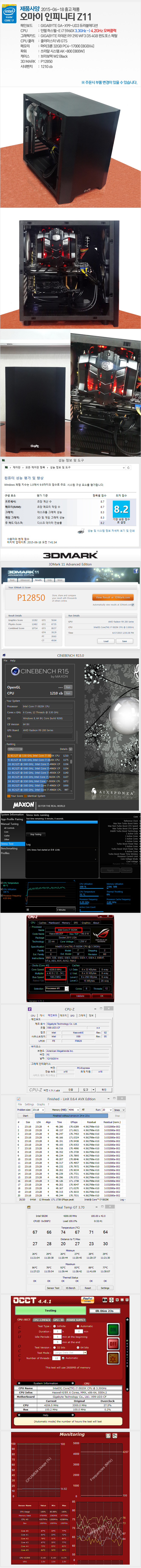The width and height of the screenshot is (141, 1568).
Task: Click the Sensor Test button in Real Temp
Action: pos(53,1288)
